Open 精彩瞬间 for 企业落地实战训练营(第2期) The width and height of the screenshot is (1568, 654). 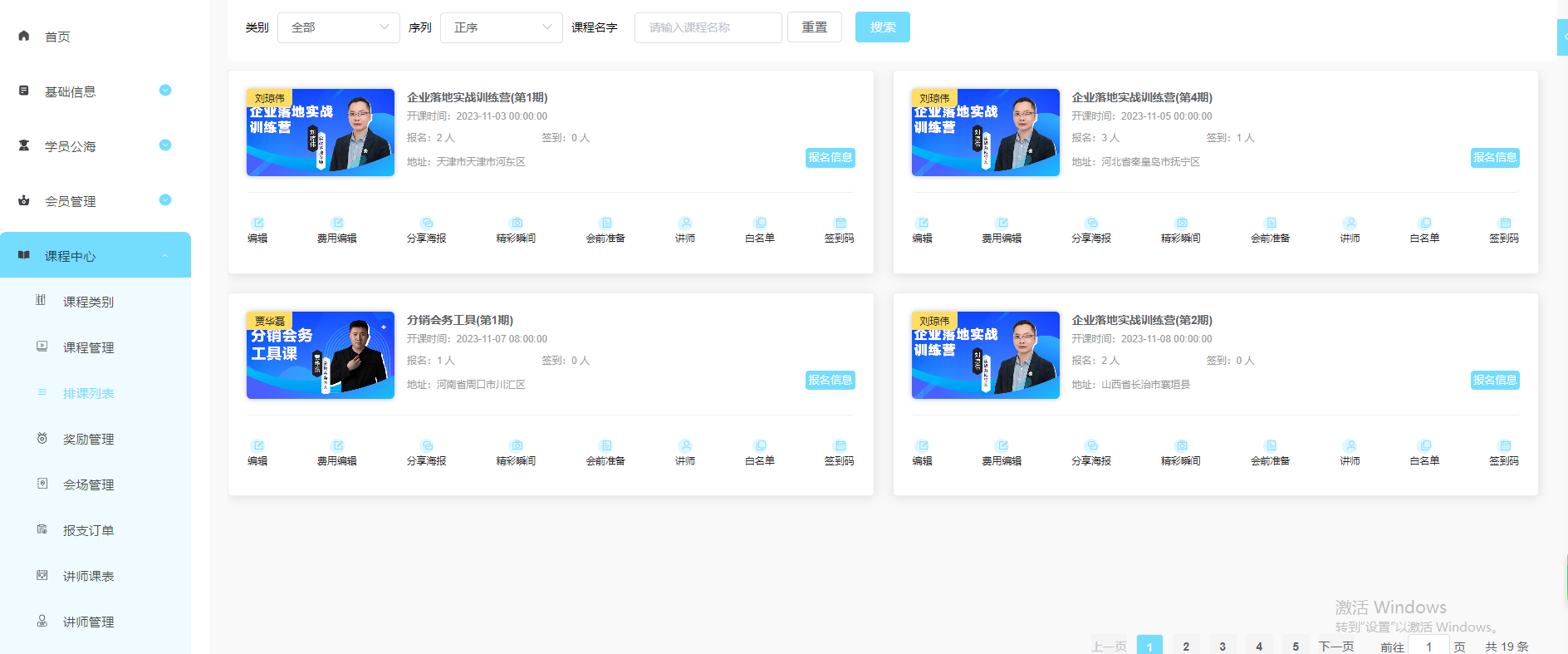(1182, 453)
